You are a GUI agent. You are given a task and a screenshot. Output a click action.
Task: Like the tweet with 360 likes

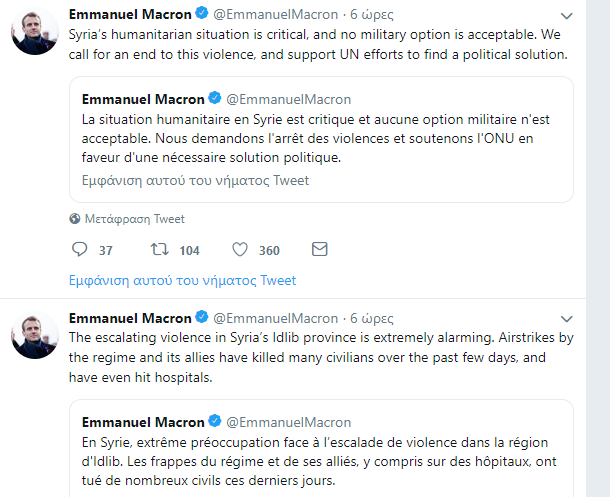(240, 249)
